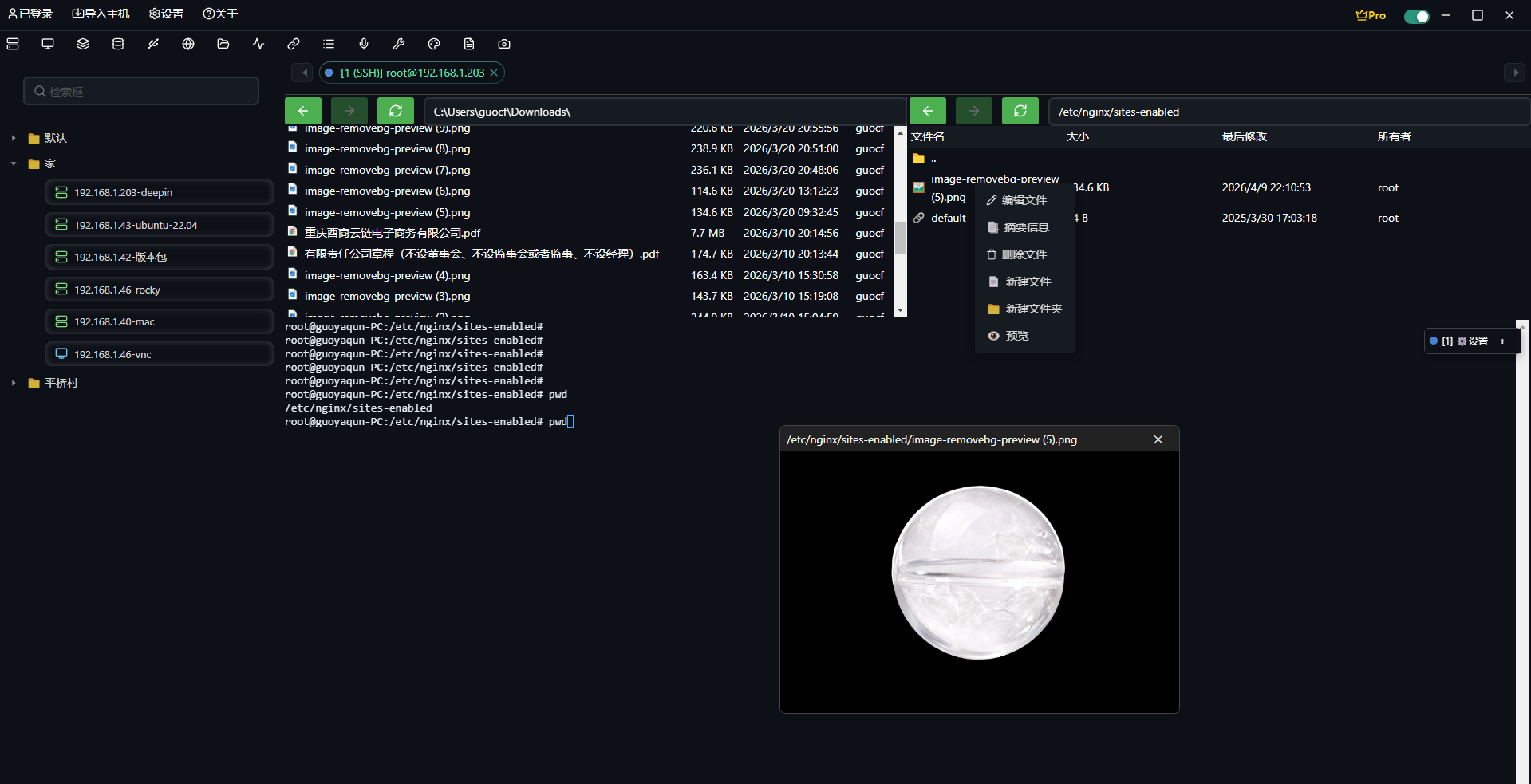Close the image-removebg-preview (5).png preview popup

(1158, 439)
